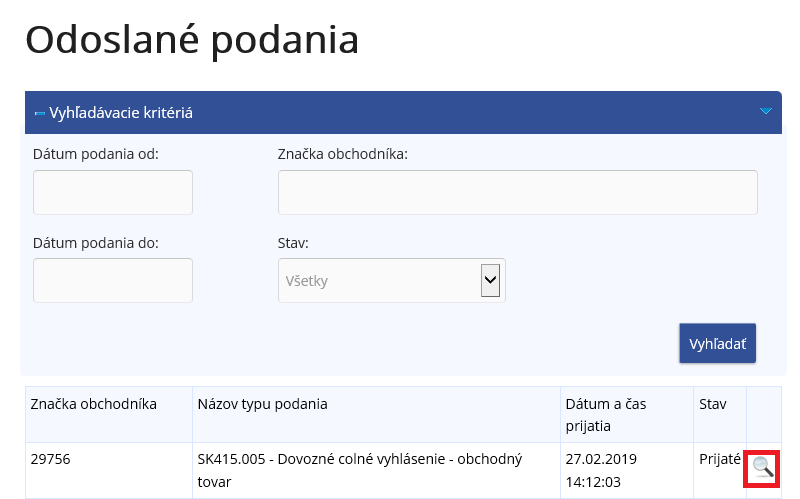Click into the Značka obchodníka text field
The height and width of the screenshot is (499, 800).
517,192
